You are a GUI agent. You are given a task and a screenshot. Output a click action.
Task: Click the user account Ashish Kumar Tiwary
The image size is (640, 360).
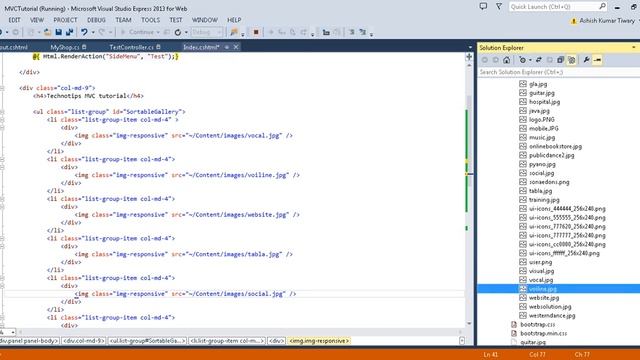607,21
